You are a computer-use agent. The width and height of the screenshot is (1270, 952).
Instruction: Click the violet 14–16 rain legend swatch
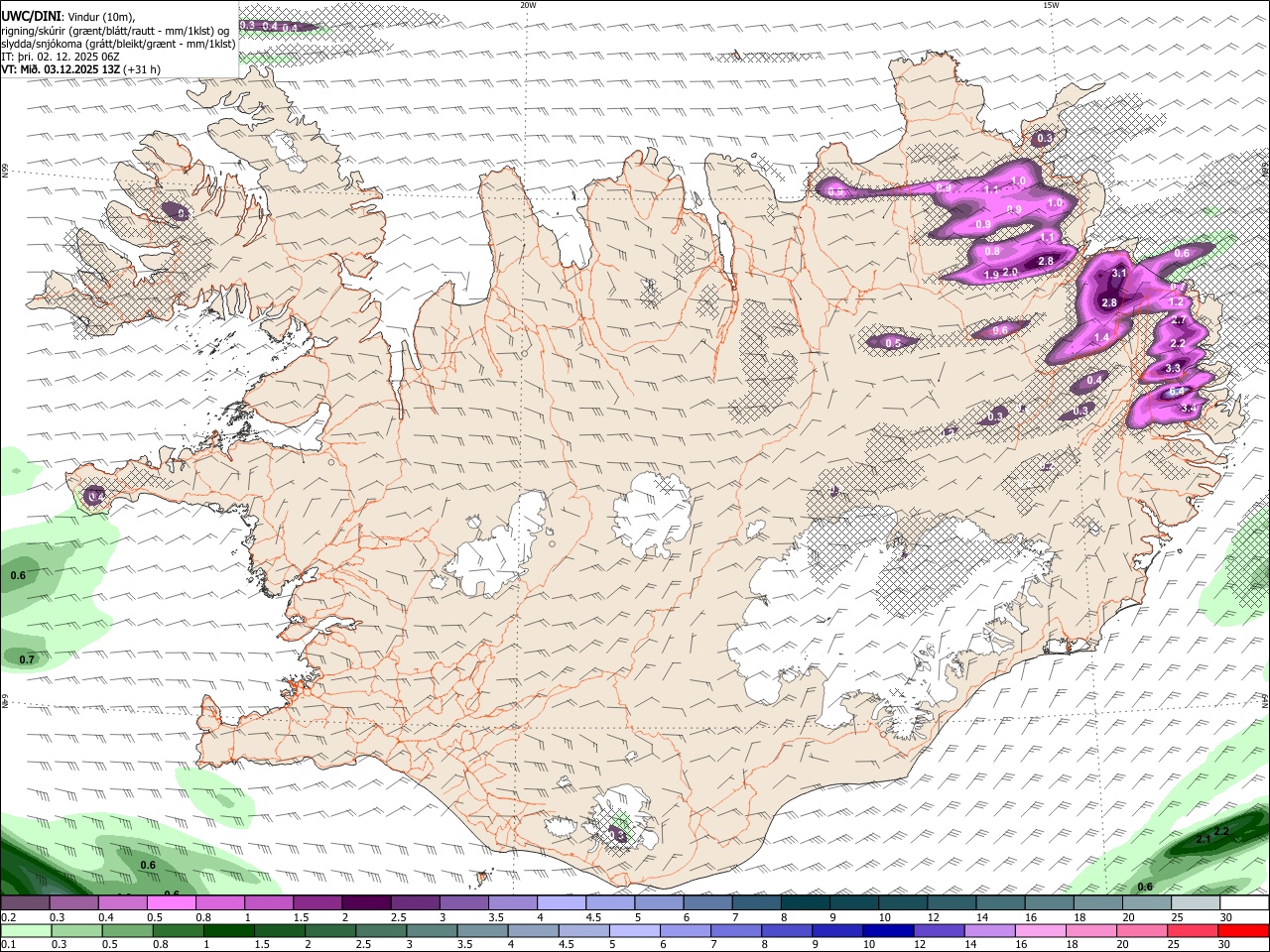point(988,930)
